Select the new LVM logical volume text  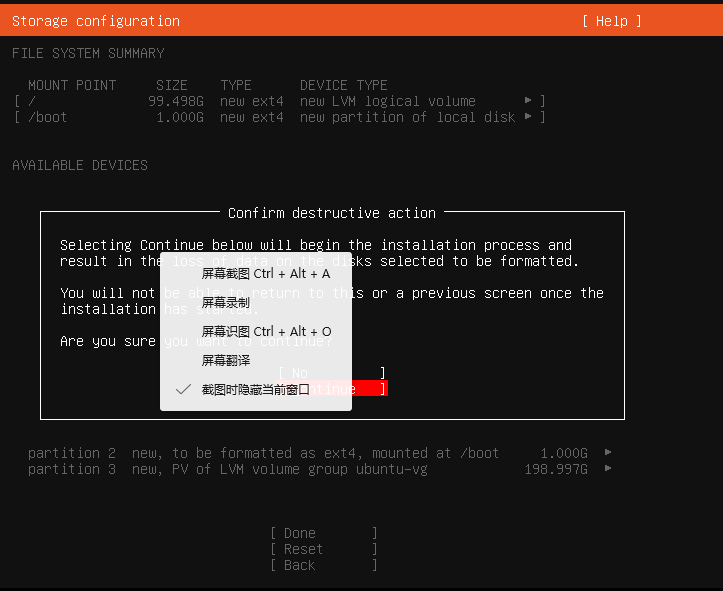pyautogui.click(x=387, y=101)
